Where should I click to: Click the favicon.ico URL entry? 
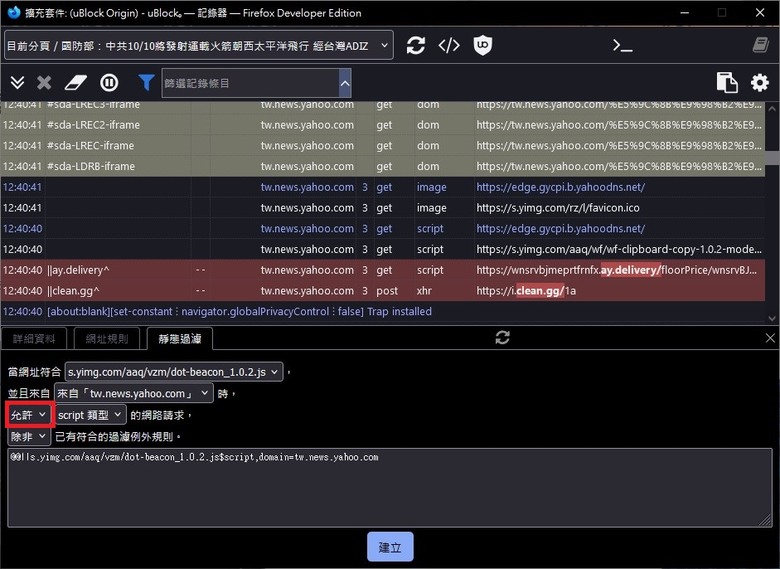coord(558,208)
